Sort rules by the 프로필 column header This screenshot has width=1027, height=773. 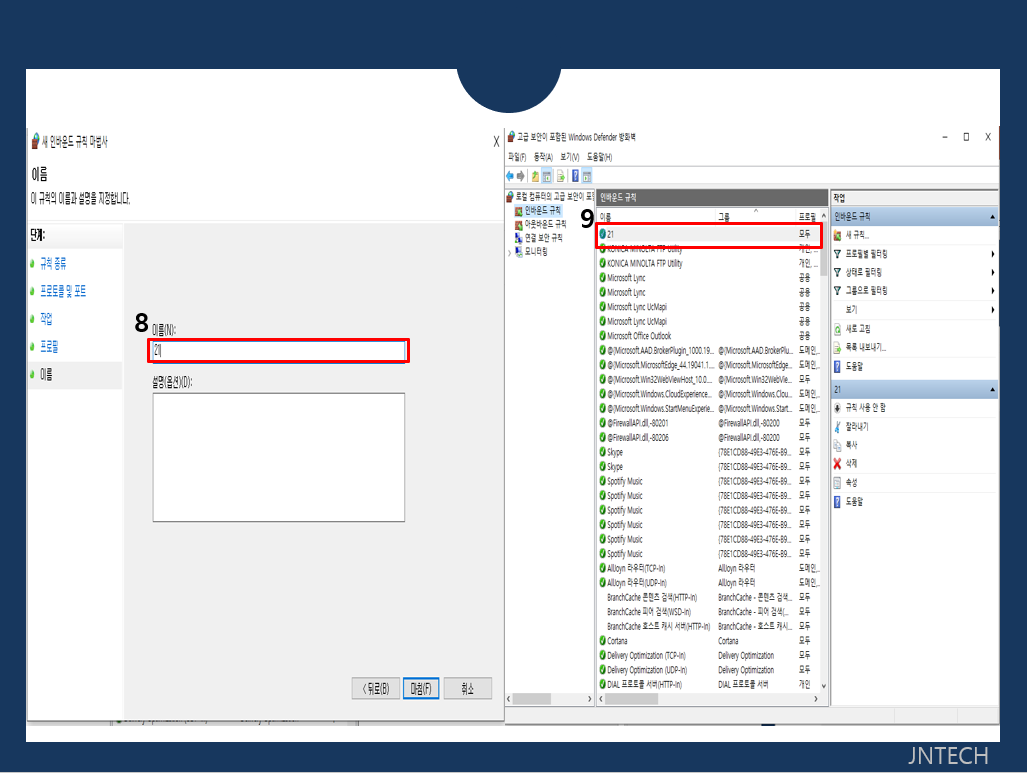[807, 217]
